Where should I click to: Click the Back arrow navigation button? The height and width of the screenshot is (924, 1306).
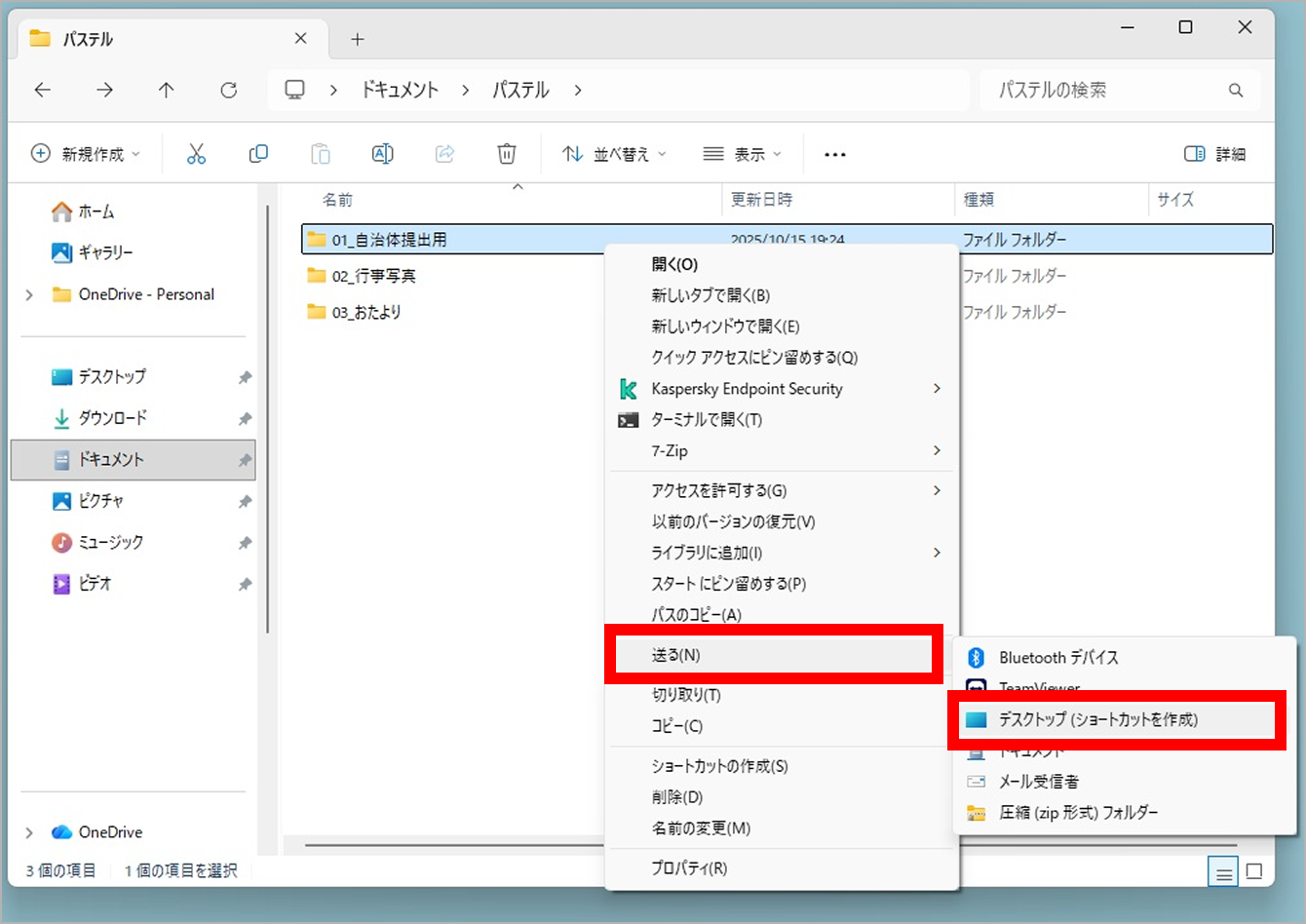(43, 91)
